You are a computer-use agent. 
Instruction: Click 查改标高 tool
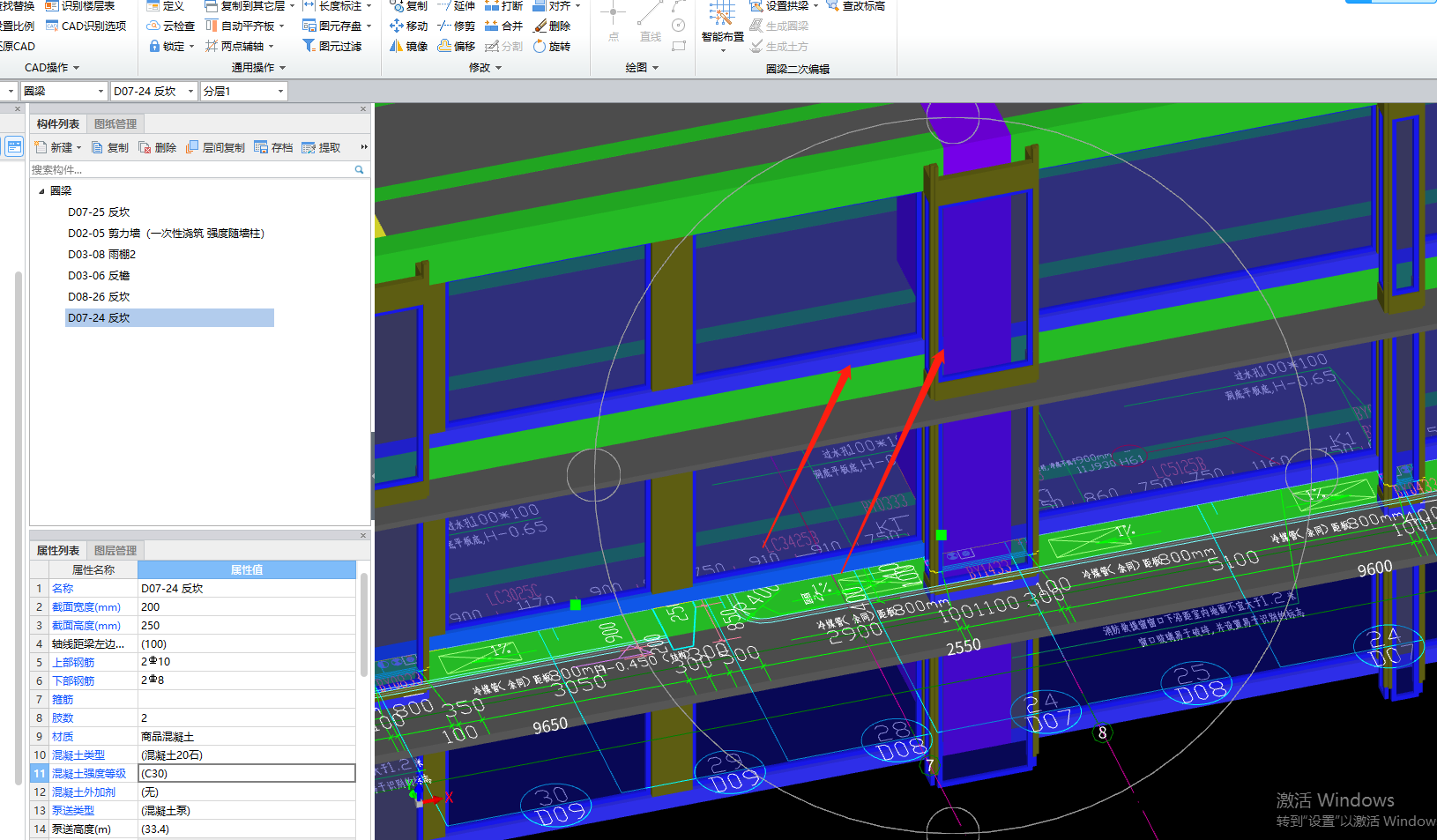pyautogui.click(x=856, y=6)
